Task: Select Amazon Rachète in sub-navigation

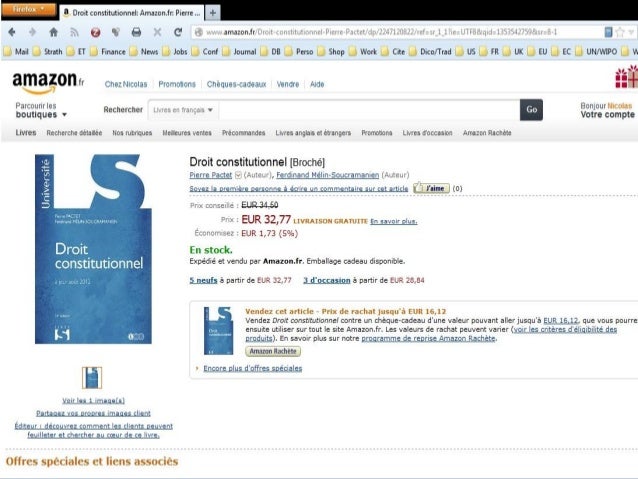Action: (487, 133)
